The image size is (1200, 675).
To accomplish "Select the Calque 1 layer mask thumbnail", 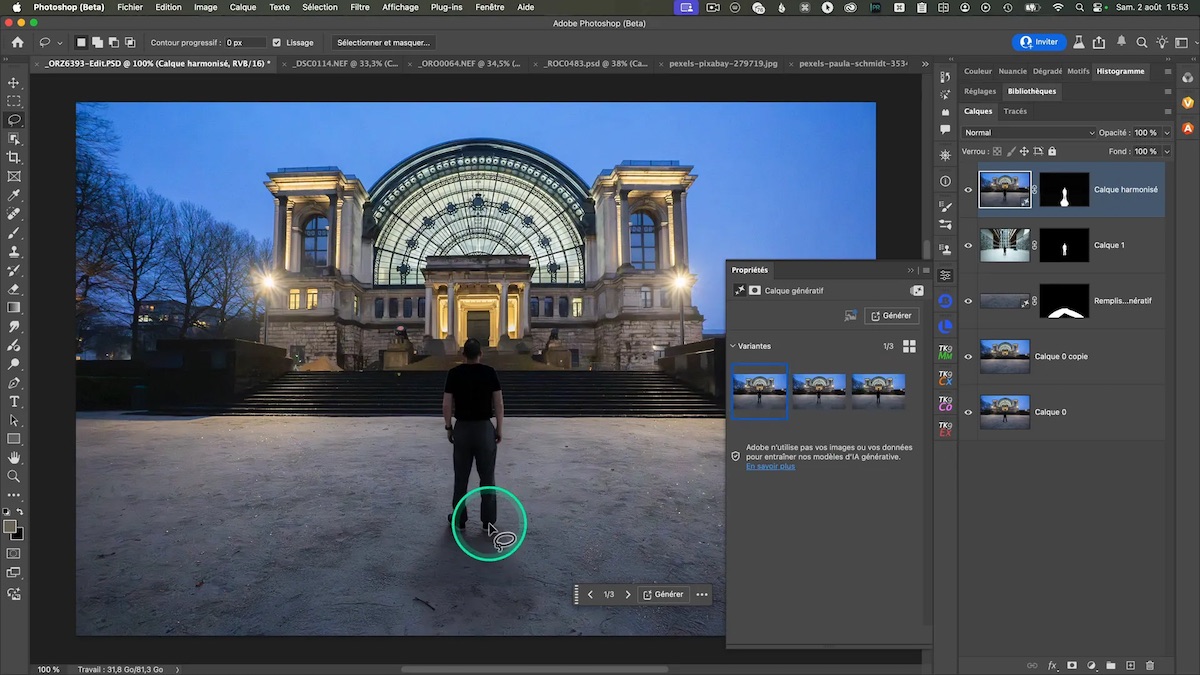I will pyautogui.click(x=1064, y=245).
